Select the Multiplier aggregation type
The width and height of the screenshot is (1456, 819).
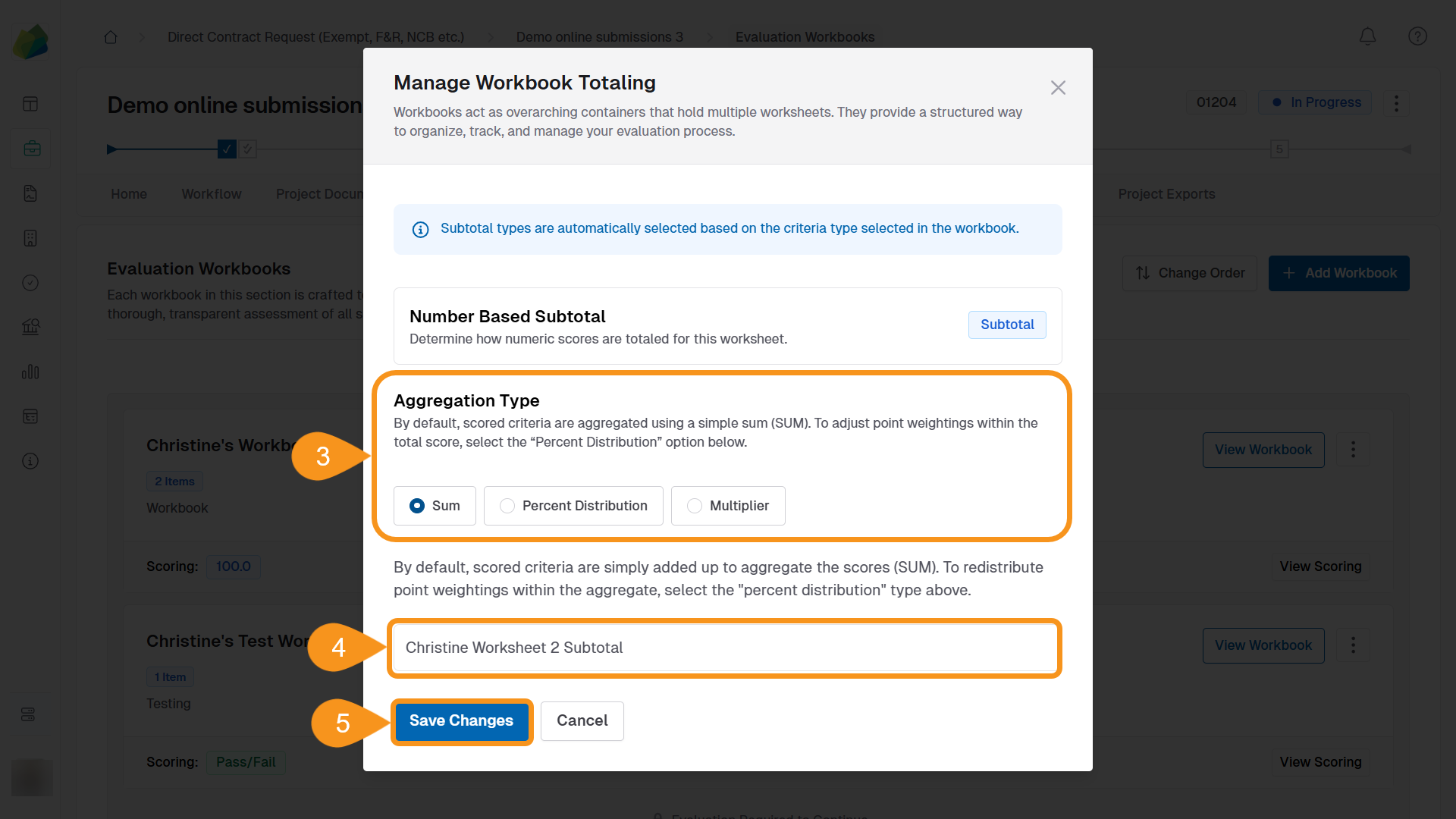tap(693, 505)
